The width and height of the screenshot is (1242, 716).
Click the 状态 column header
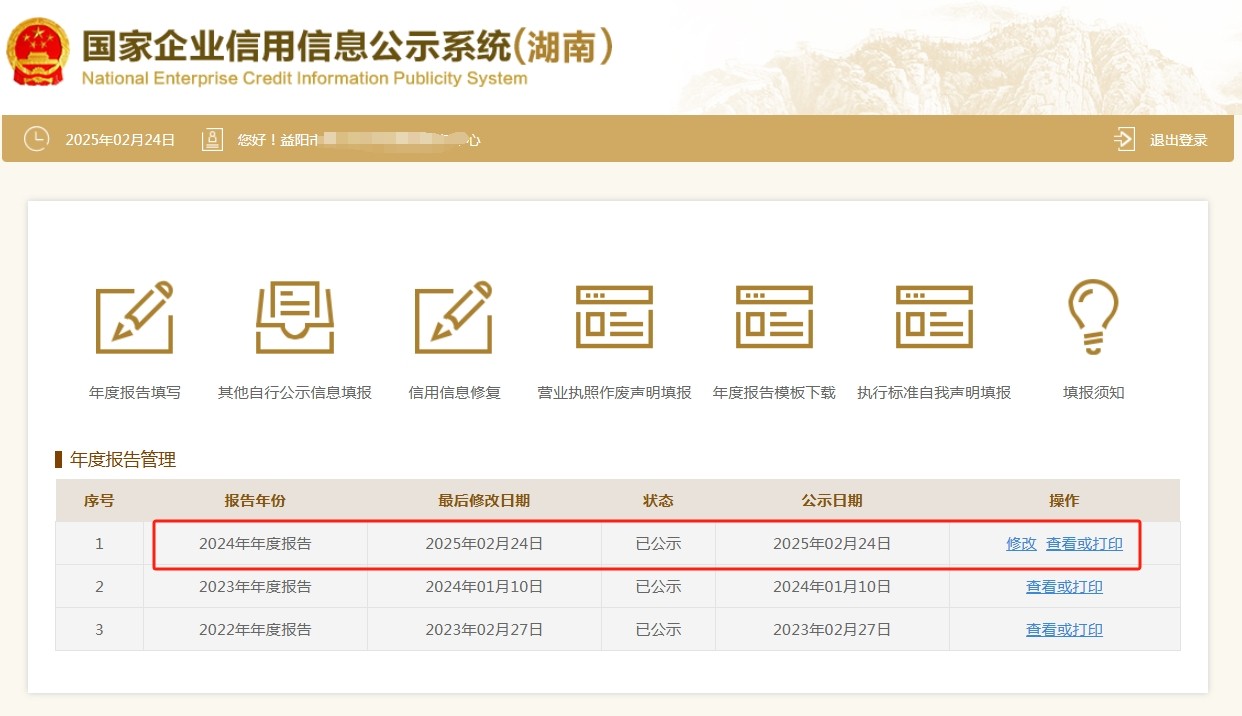pyautogui.click(x=658, y=501)
